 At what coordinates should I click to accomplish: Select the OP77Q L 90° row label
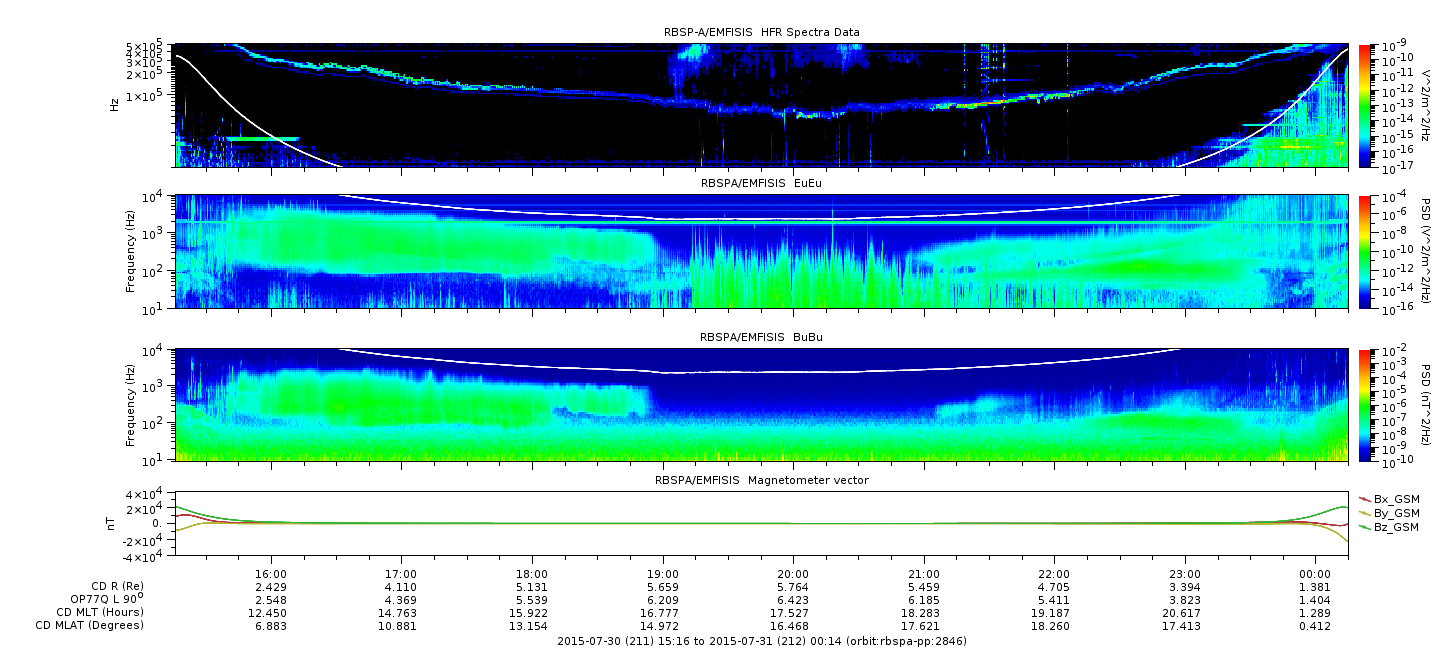tap(104, 598)
